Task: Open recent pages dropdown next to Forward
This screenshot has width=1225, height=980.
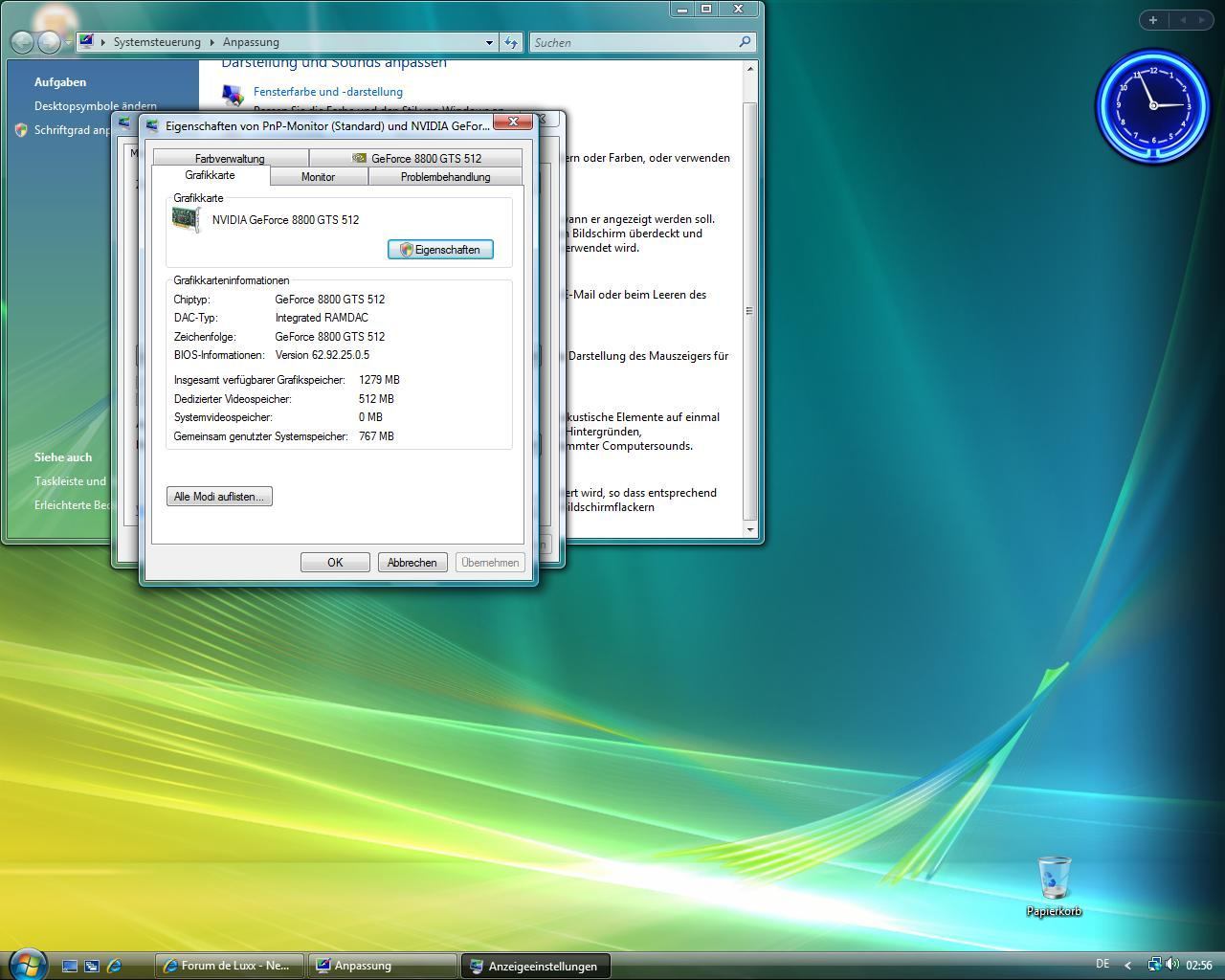Action: click(68, 43)
